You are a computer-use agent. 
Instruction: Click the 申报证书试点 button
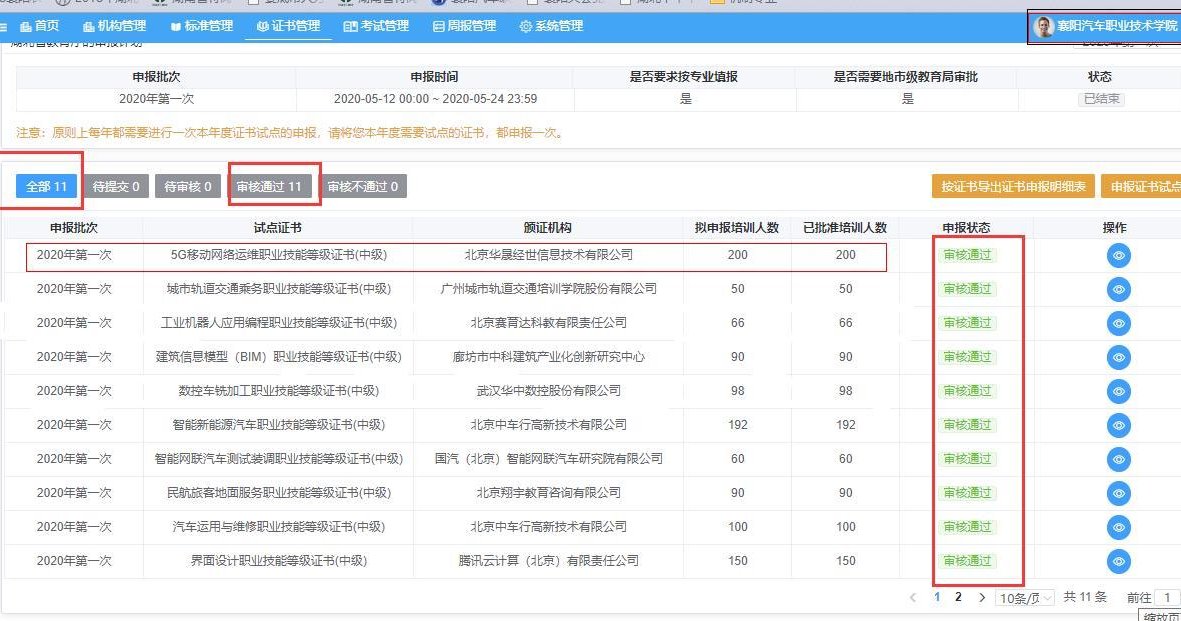[1141, 186]
